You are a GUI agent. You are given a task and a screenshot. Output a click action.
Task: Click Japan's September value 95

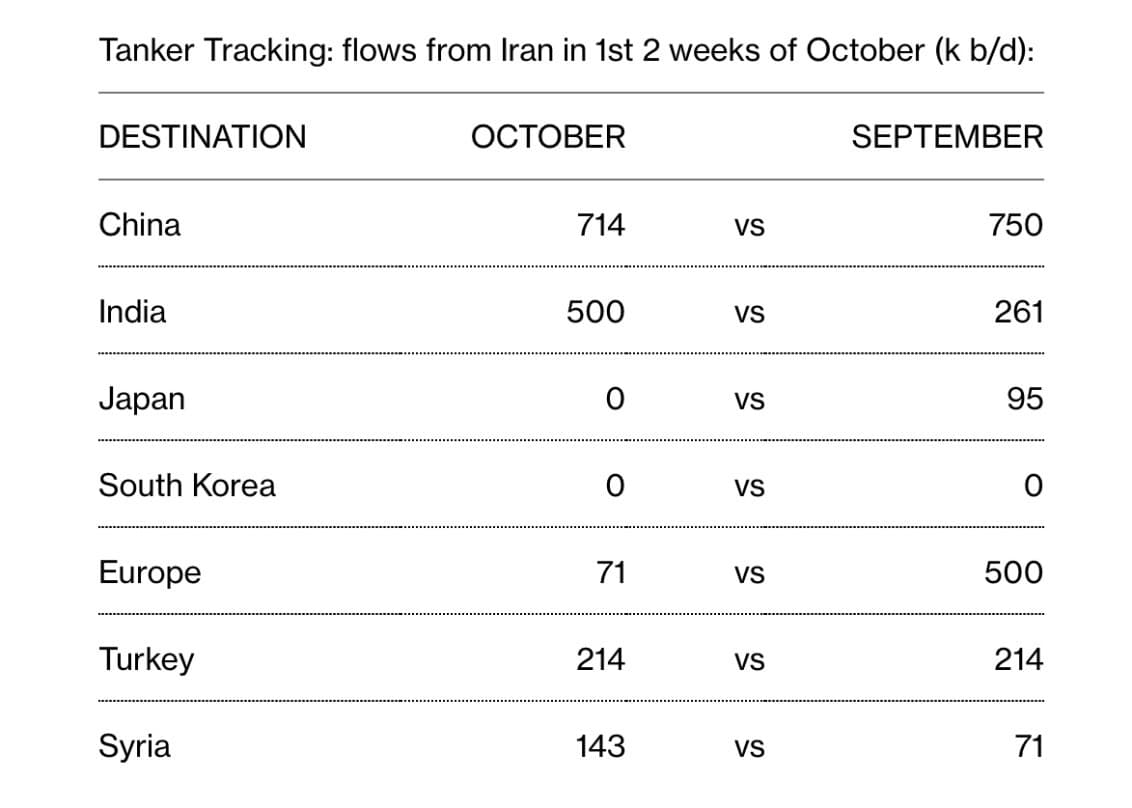pos(1025,399)
